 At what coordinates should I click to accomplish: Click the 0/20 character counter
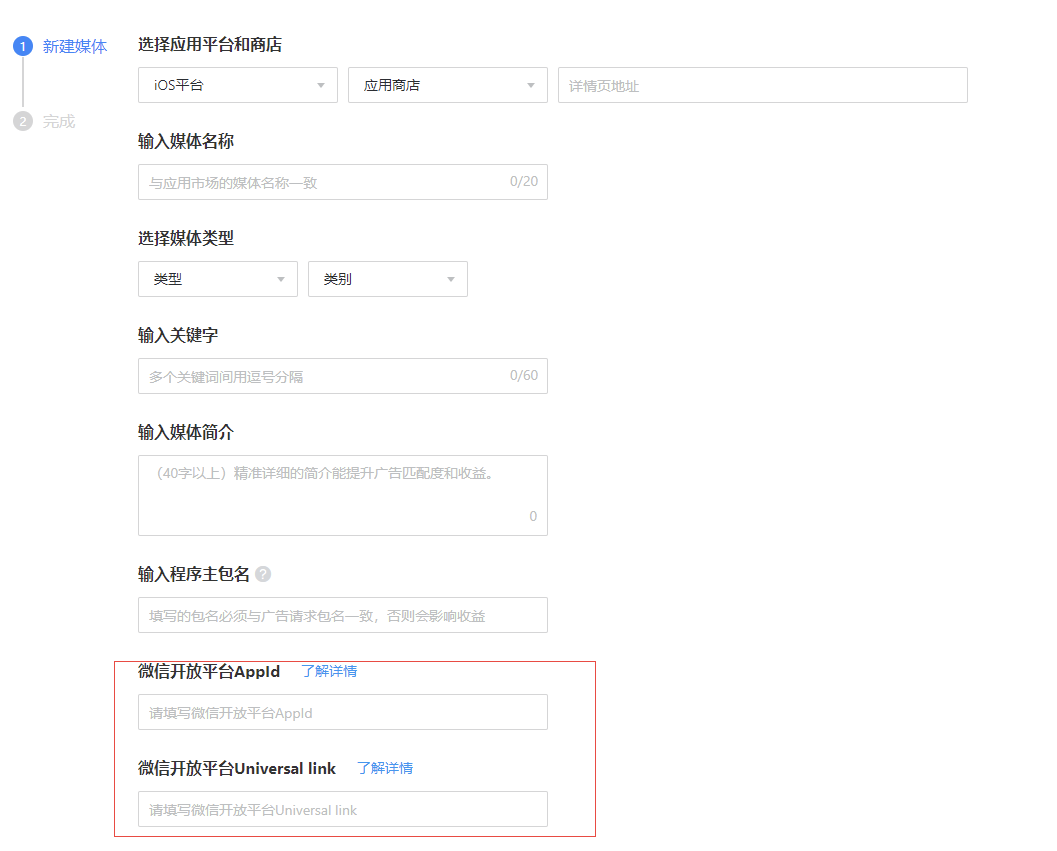(x=524, y=181)
